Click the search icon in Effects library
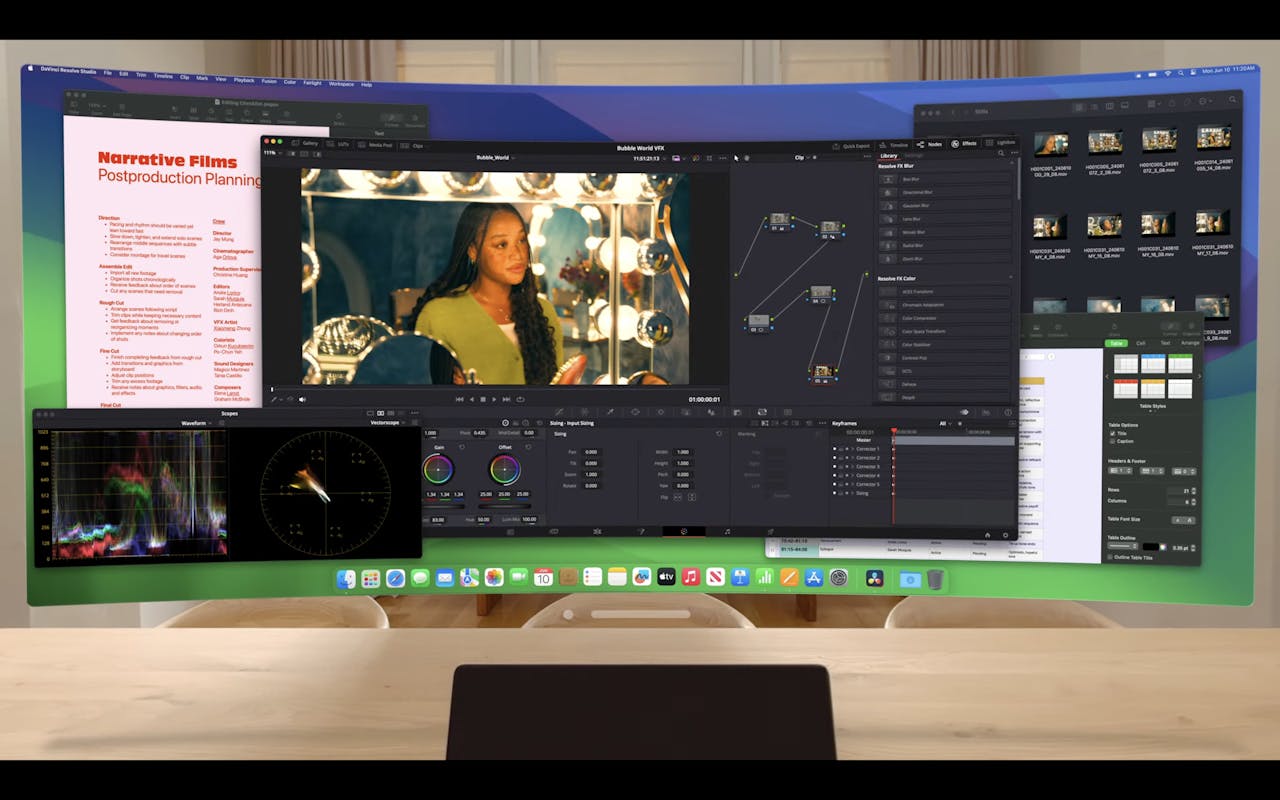Viewport: 1280px width, 800px height. [1001, 154]
